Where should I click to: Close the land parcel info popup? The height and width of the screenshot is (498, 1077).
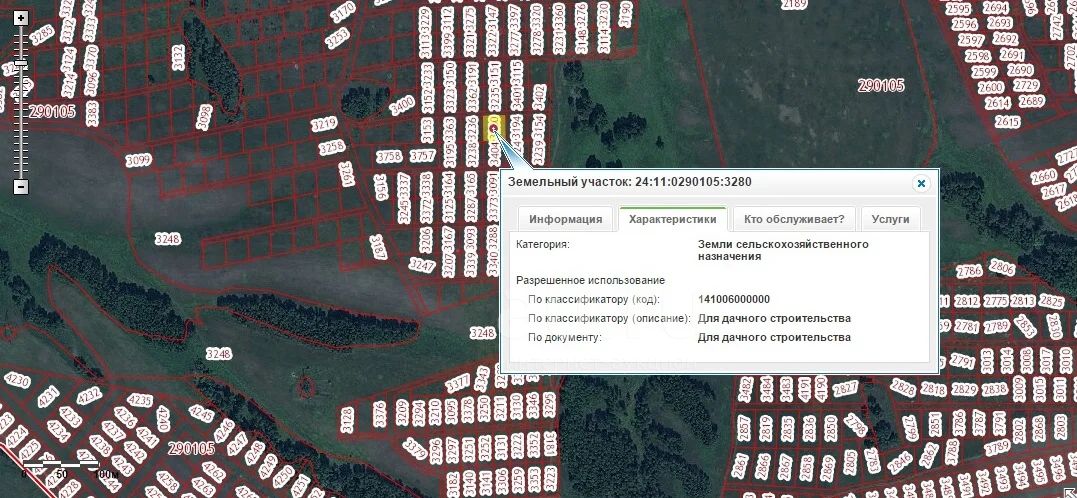click(921, 183)
